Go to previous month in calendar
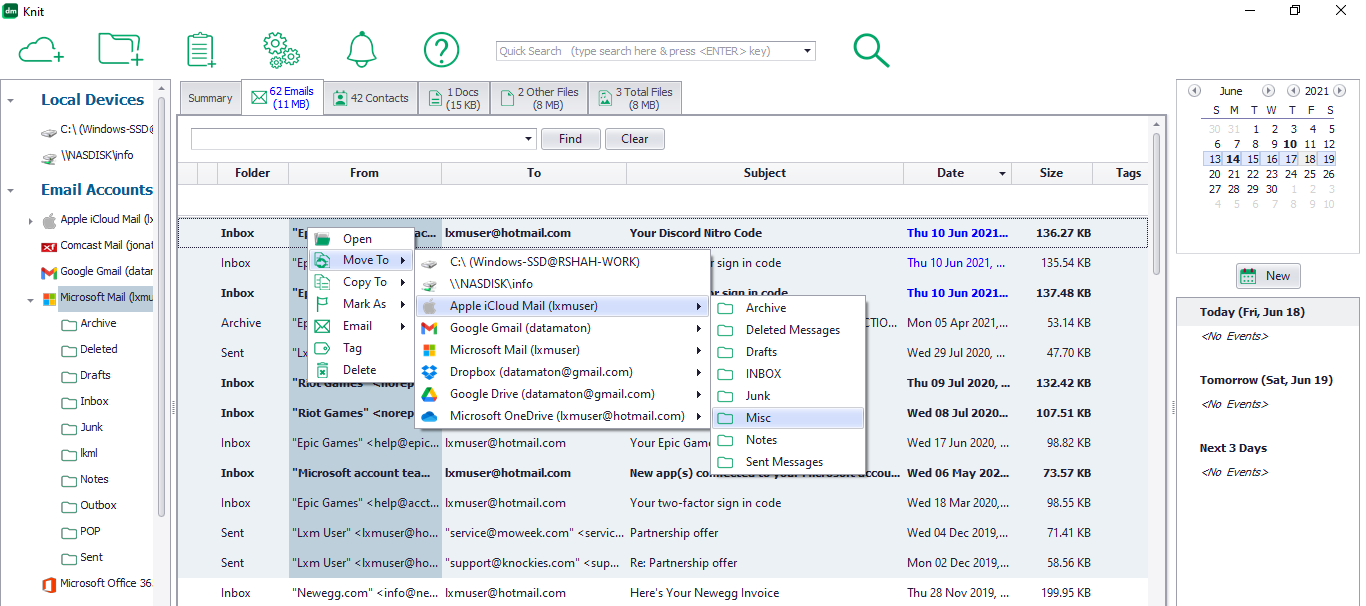The height and width of the screenshot is (606, 1366). click(x=1194, y=91)
